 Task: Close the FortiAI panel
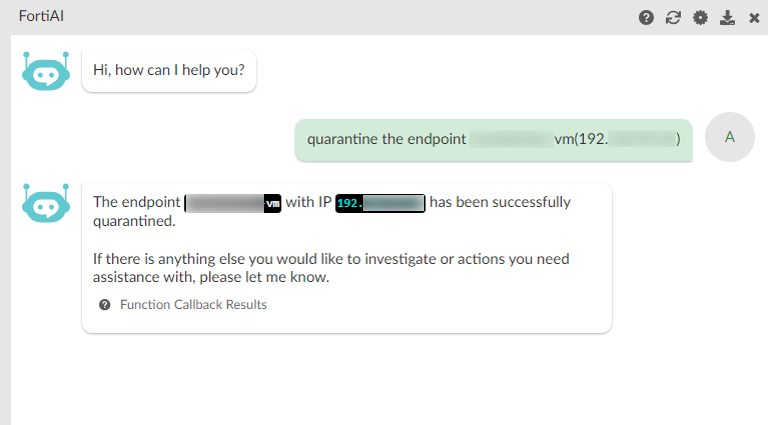pos(754,18)
